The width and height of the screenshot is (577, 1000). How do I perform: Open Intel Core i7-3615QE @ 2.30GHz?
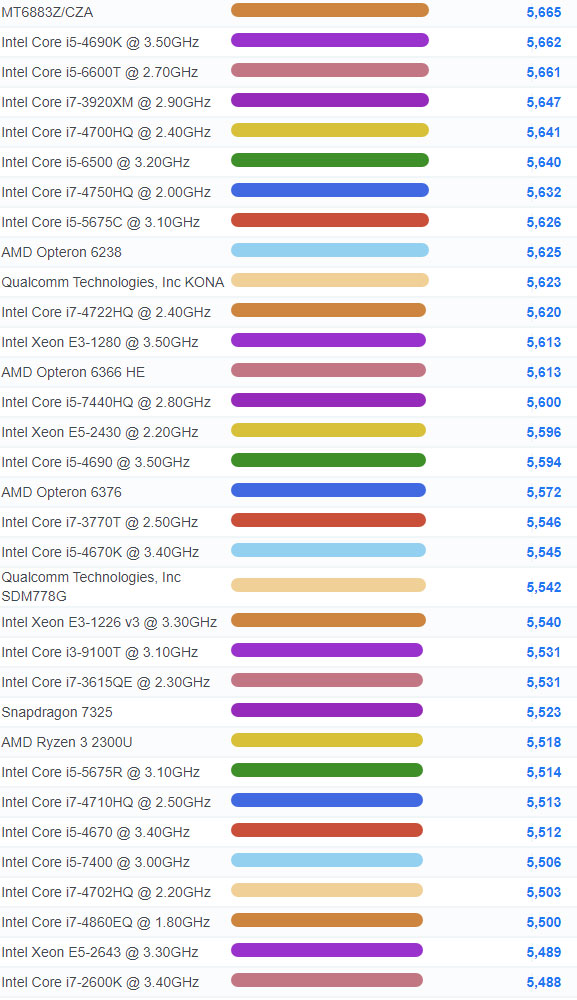(106, 682)
